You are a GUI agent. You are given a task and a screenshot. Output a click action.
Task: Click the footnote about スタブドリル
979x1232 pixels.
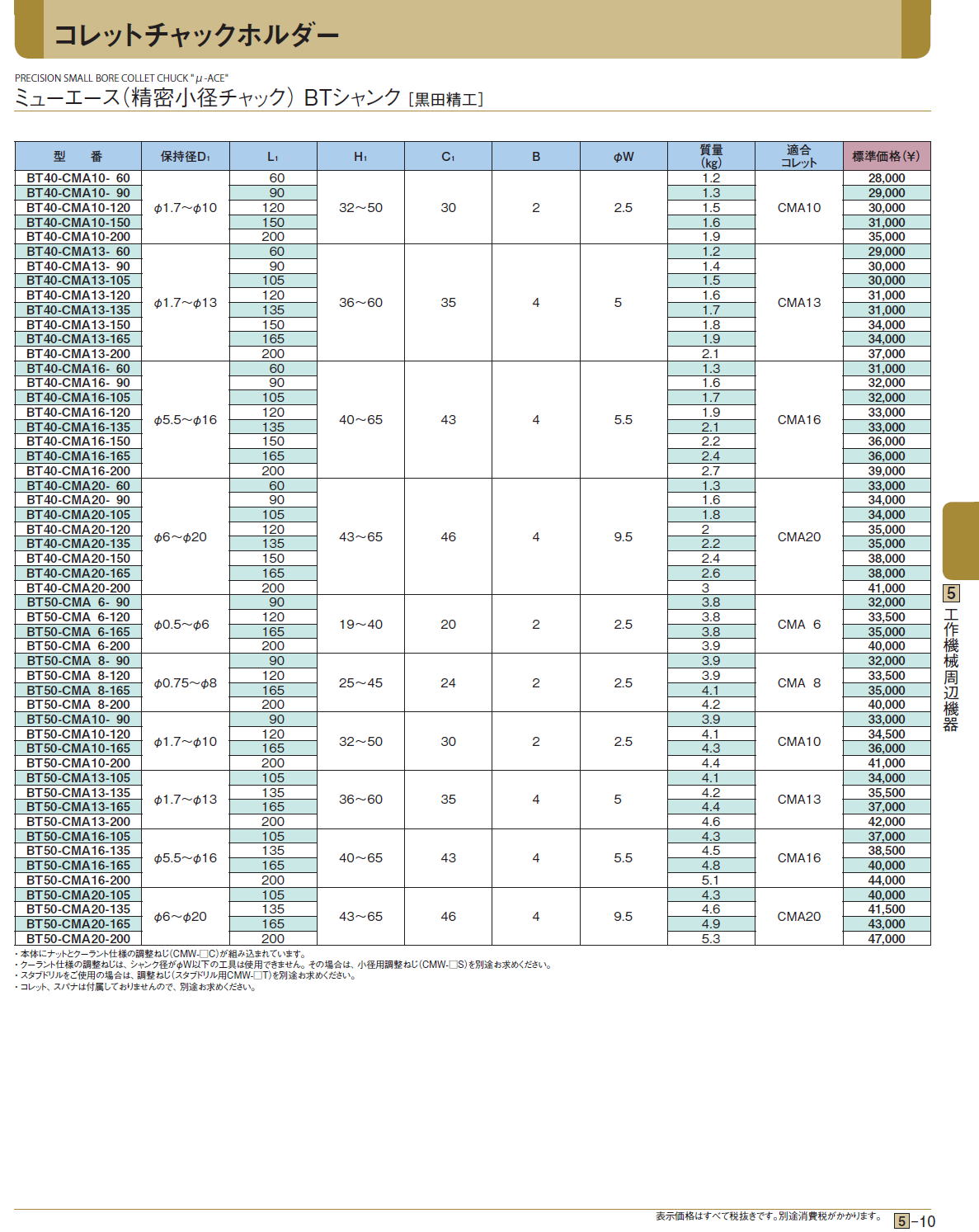click(186, 975)
